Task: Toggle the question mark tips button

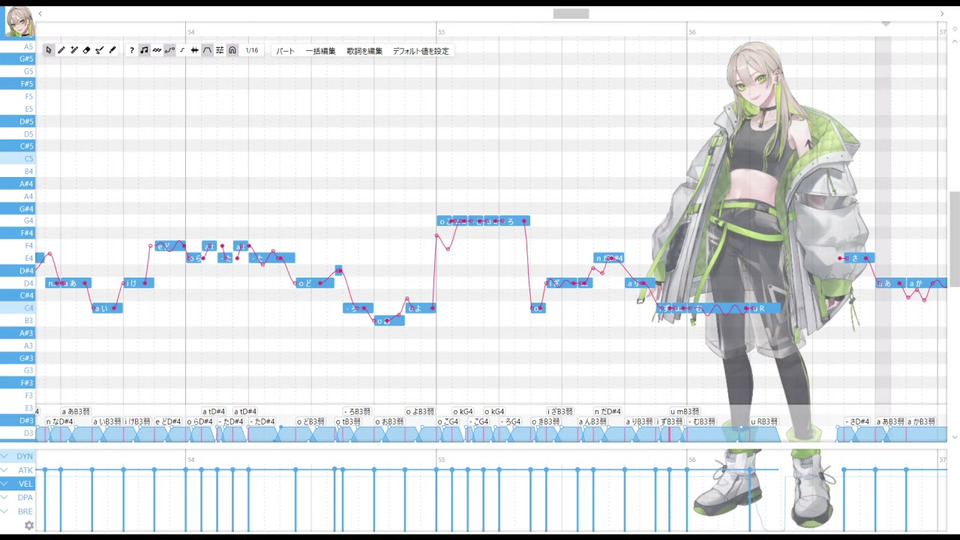Action: pyautogui.click(x=131, y=50)
